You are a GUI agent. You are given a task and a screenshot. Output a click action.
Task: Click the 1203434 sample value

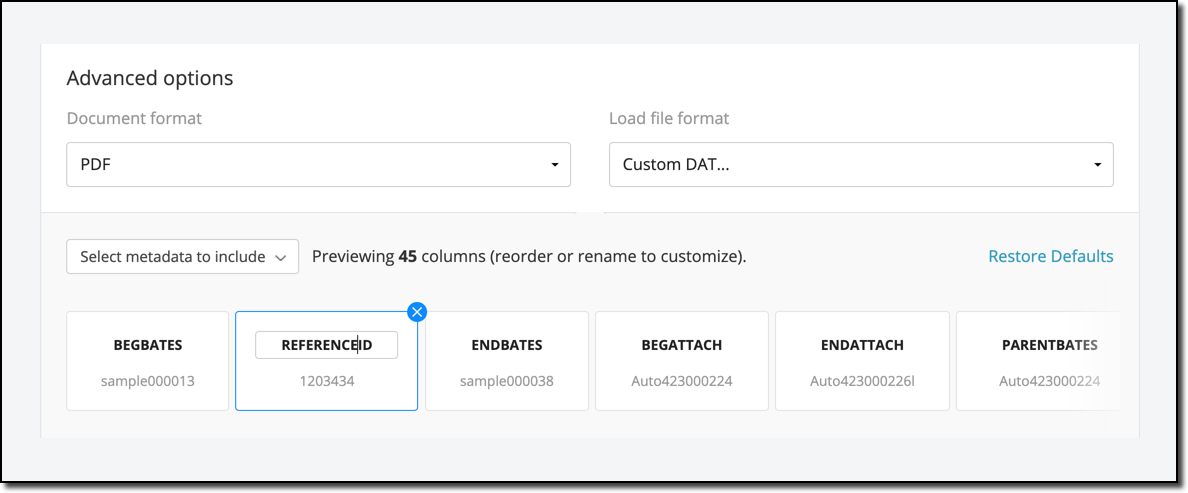click(326, 381)
